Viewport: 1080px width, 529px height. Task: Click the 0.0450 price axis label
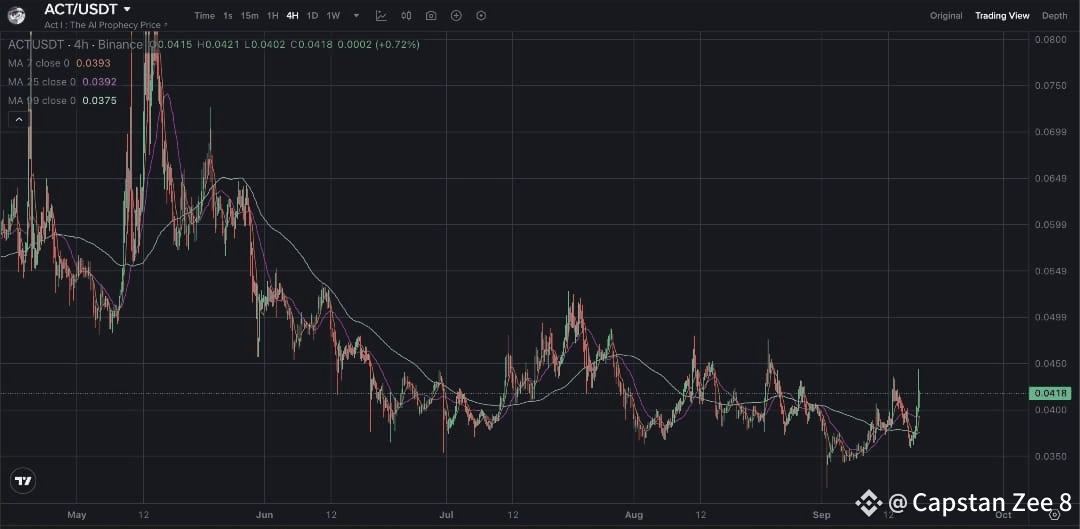click(x=1050, y=364)
